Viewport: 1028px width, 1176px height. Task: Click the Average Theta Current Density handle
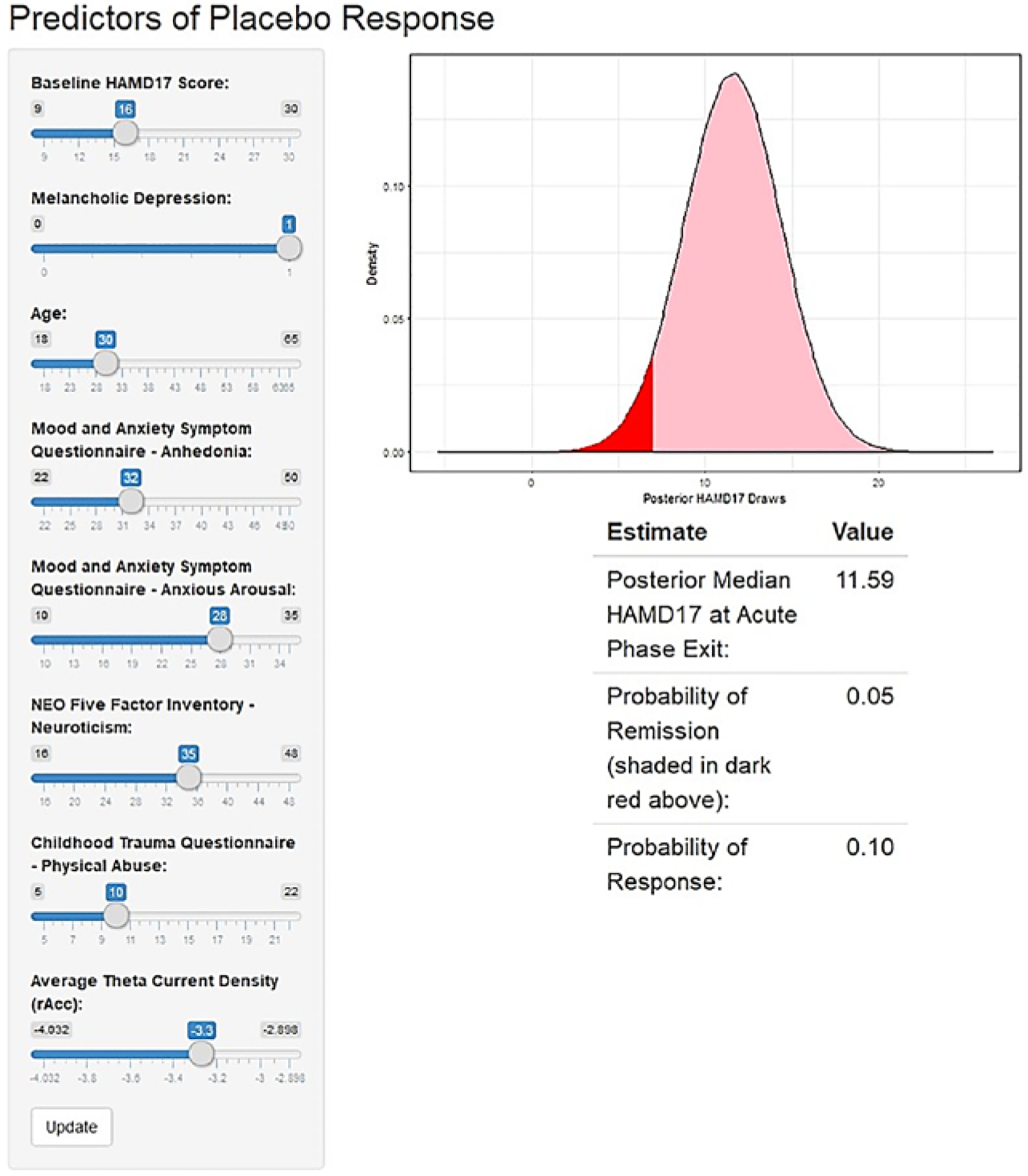pos(202,1054)
